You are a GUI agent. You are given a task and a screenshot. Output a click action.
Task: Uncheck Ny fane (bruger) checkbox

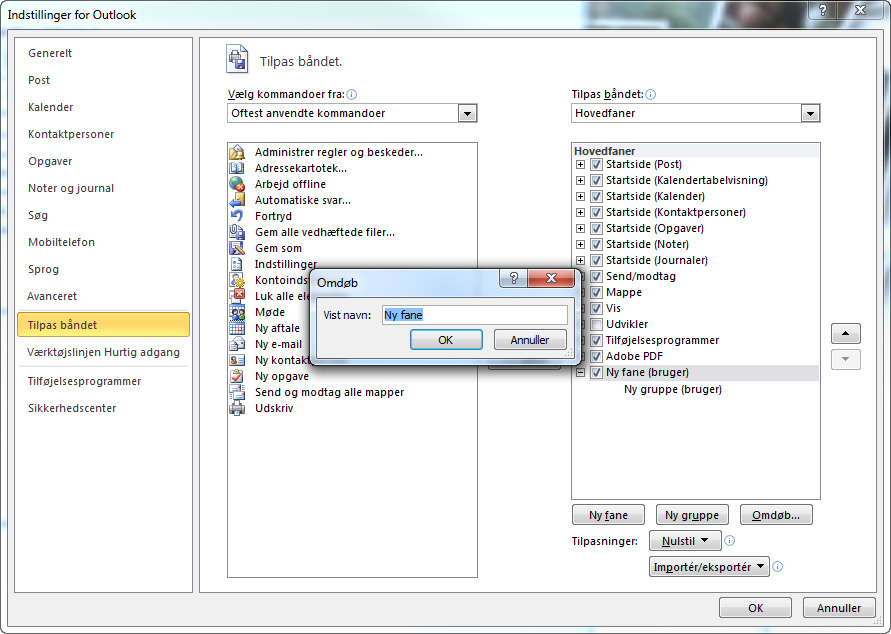596,373
